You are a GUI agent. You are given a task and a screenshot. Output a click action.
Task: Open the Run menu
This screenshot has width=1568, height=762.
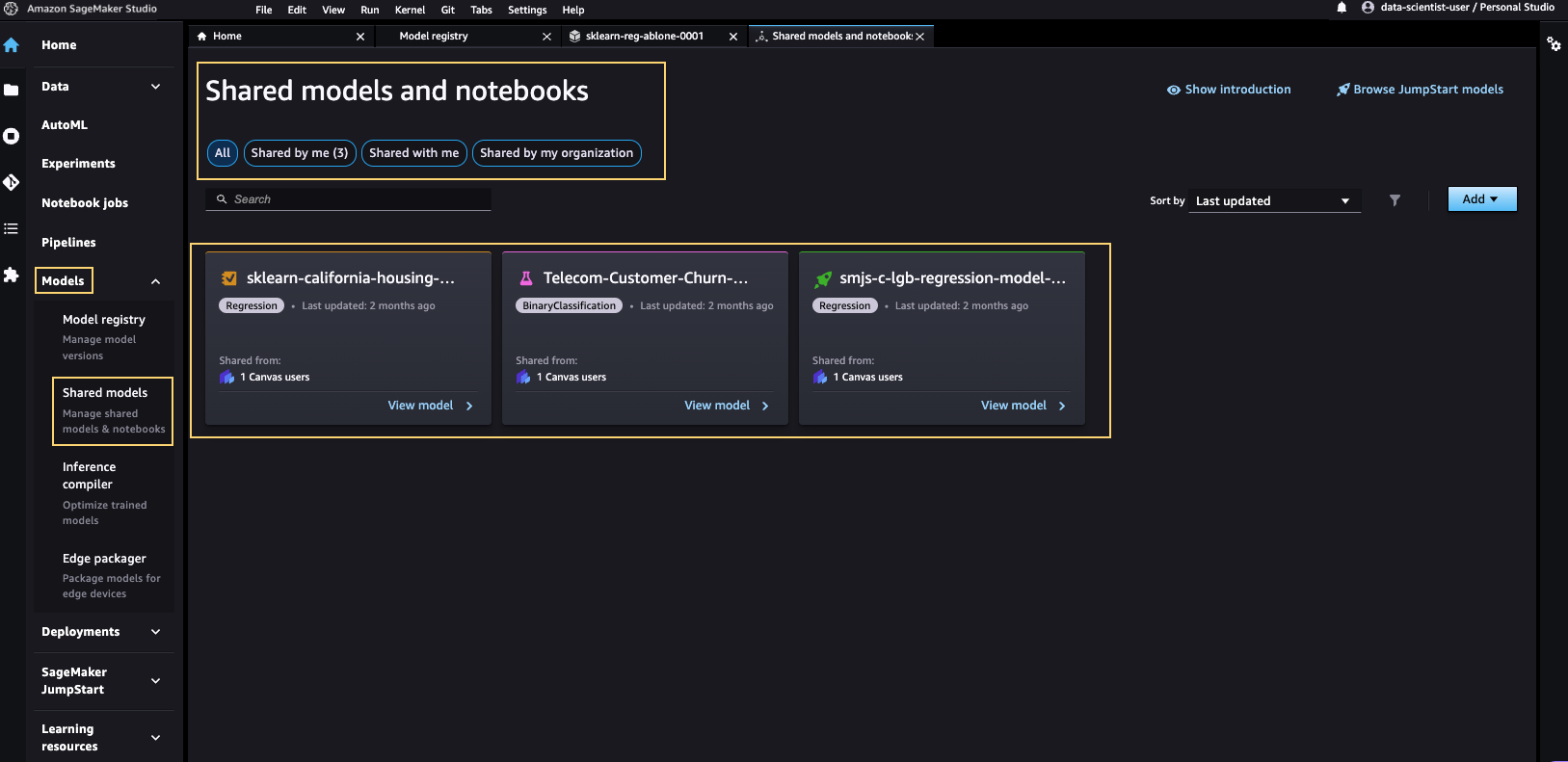coord(370,10)
